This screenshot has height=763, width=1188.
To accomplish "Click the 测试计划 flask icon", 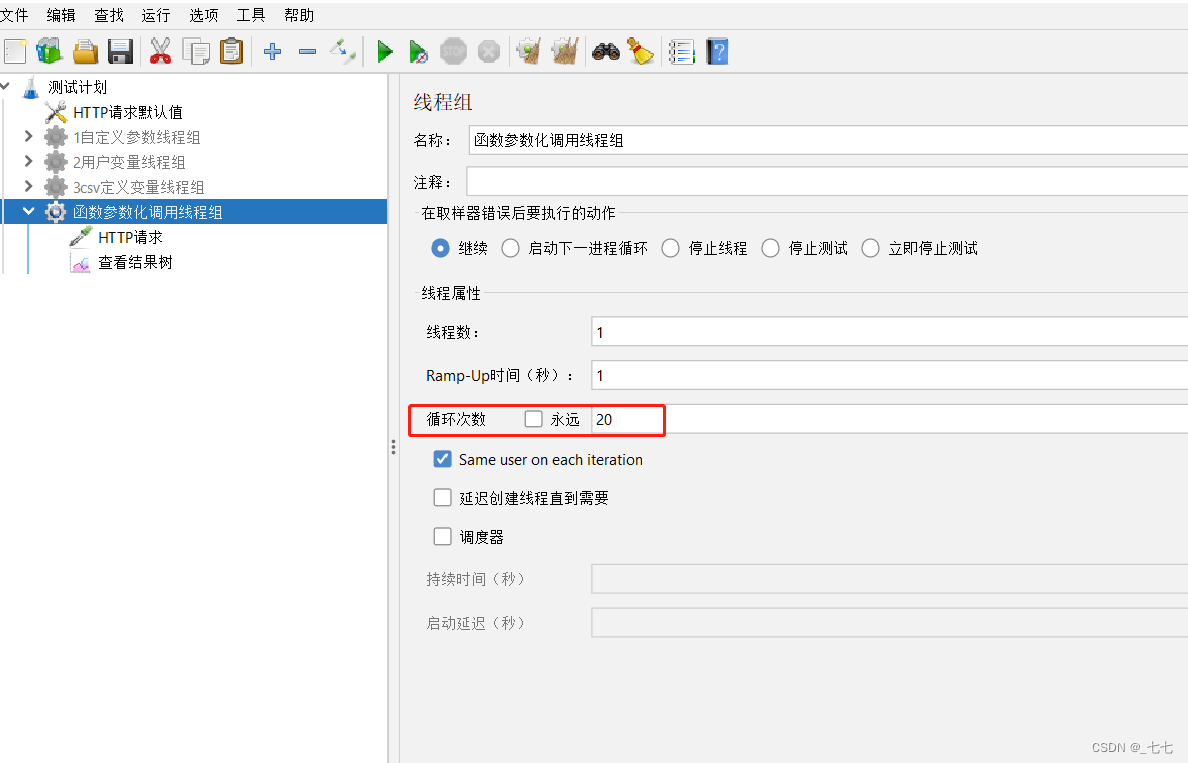I will click(30, 87).
